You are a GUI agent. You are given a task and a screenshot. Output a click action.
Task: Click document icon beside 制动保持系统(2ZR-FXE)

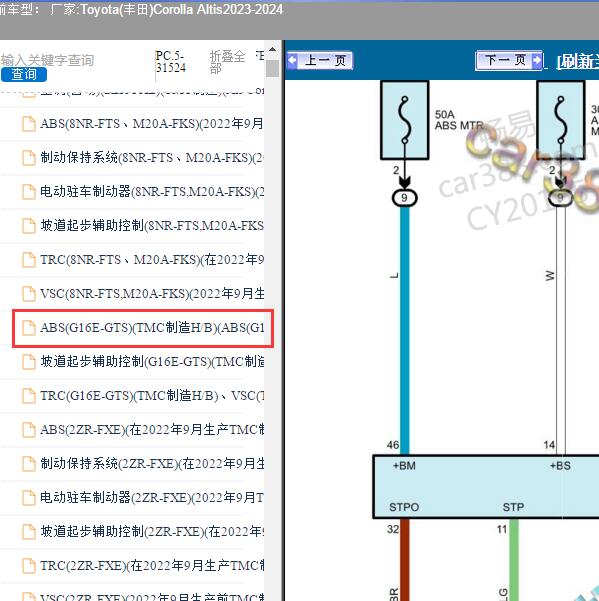point(29,464)
